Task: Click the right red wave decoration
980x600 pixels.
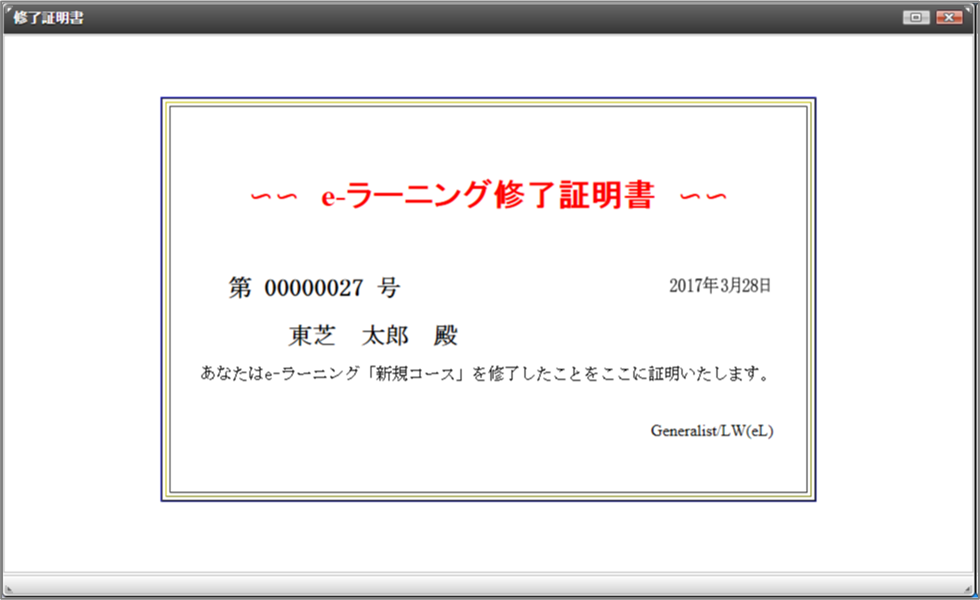Action: tap(702, 196)
